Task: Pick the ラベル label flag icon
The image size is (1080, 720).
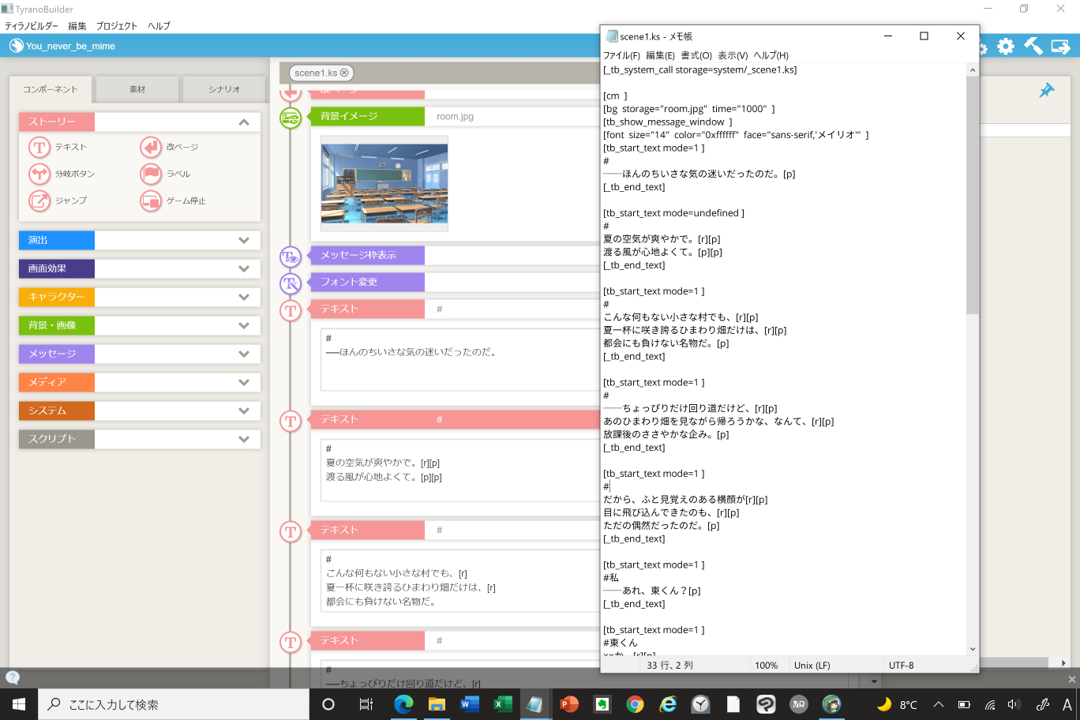Action: coord(150,174)
